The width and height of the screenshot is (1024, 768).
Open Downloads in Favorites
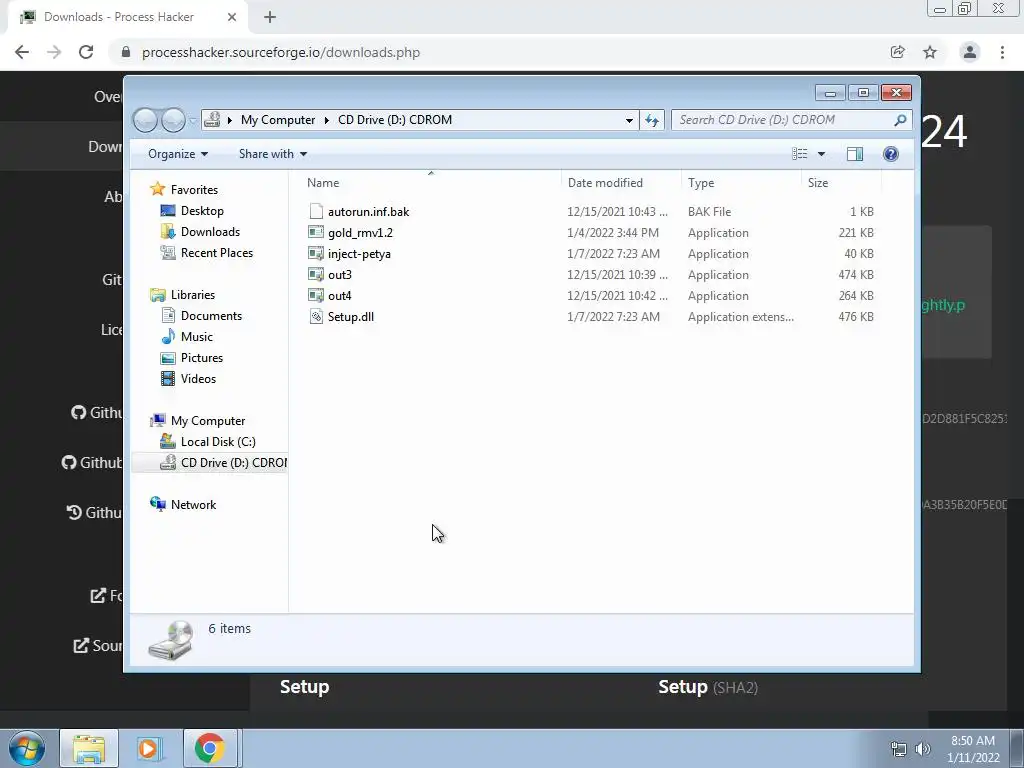[210, 232]
